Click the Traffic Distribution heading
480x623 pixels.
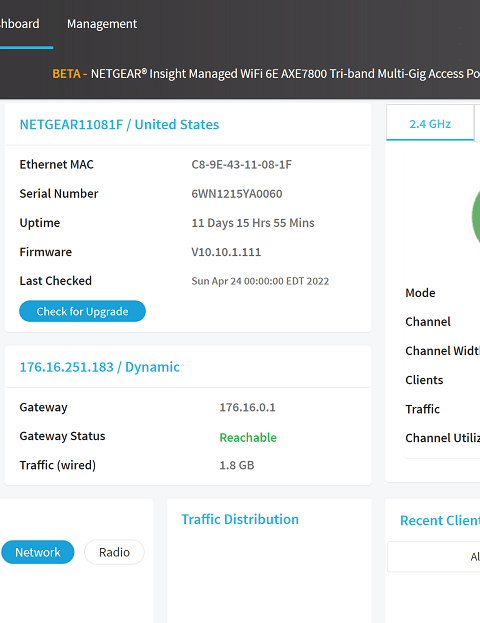tap(240, 519)
